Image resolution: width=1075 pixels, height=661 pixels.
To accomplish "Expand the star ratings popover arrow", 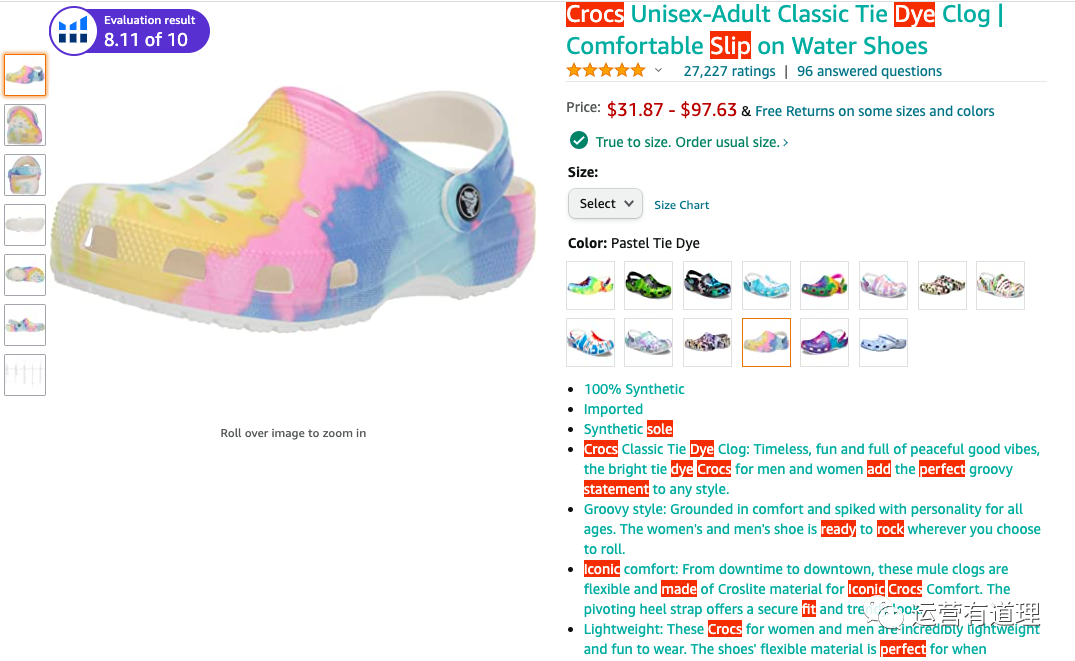I will click(658, 70).
